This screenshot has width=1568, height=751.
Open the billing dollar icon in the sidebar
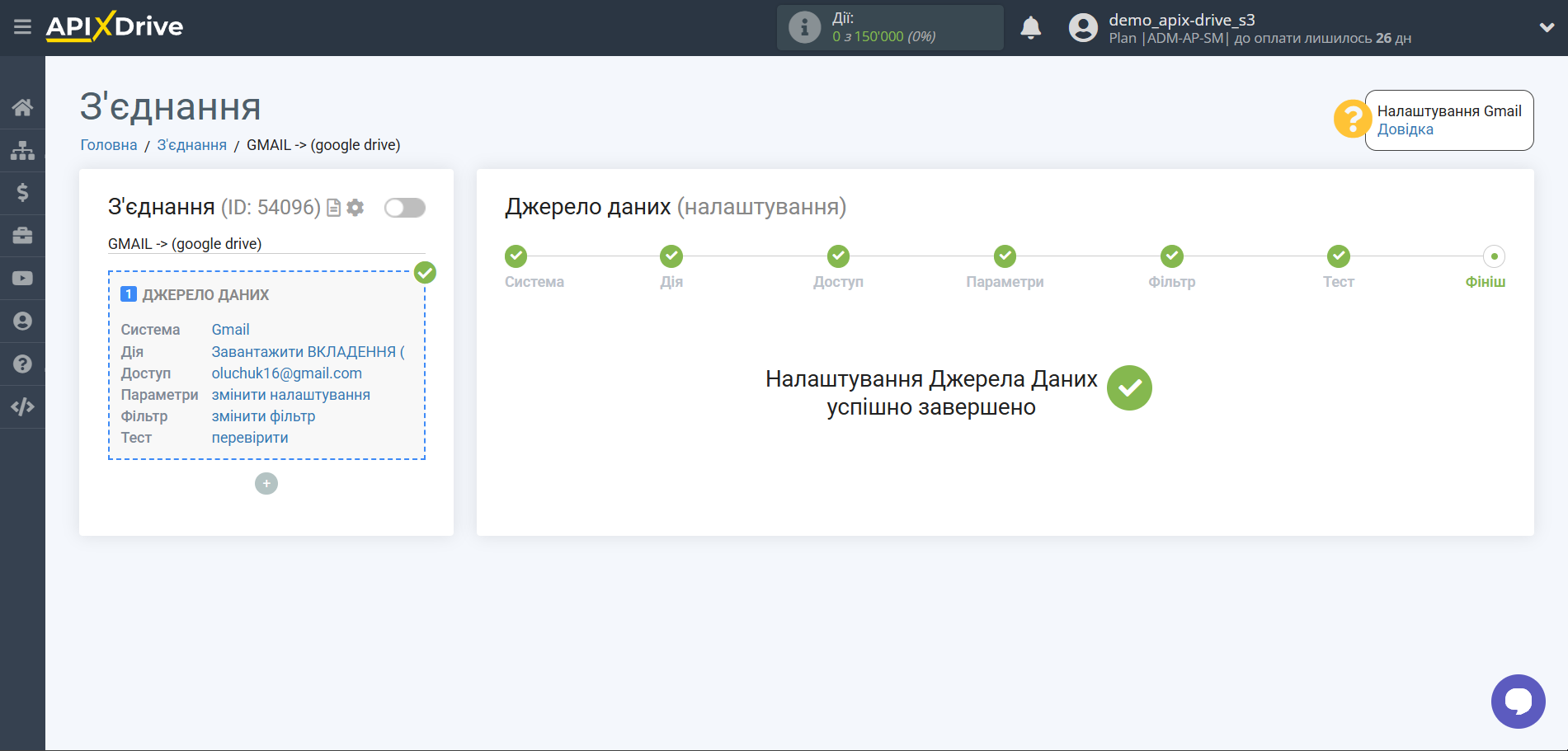[22, 193]
